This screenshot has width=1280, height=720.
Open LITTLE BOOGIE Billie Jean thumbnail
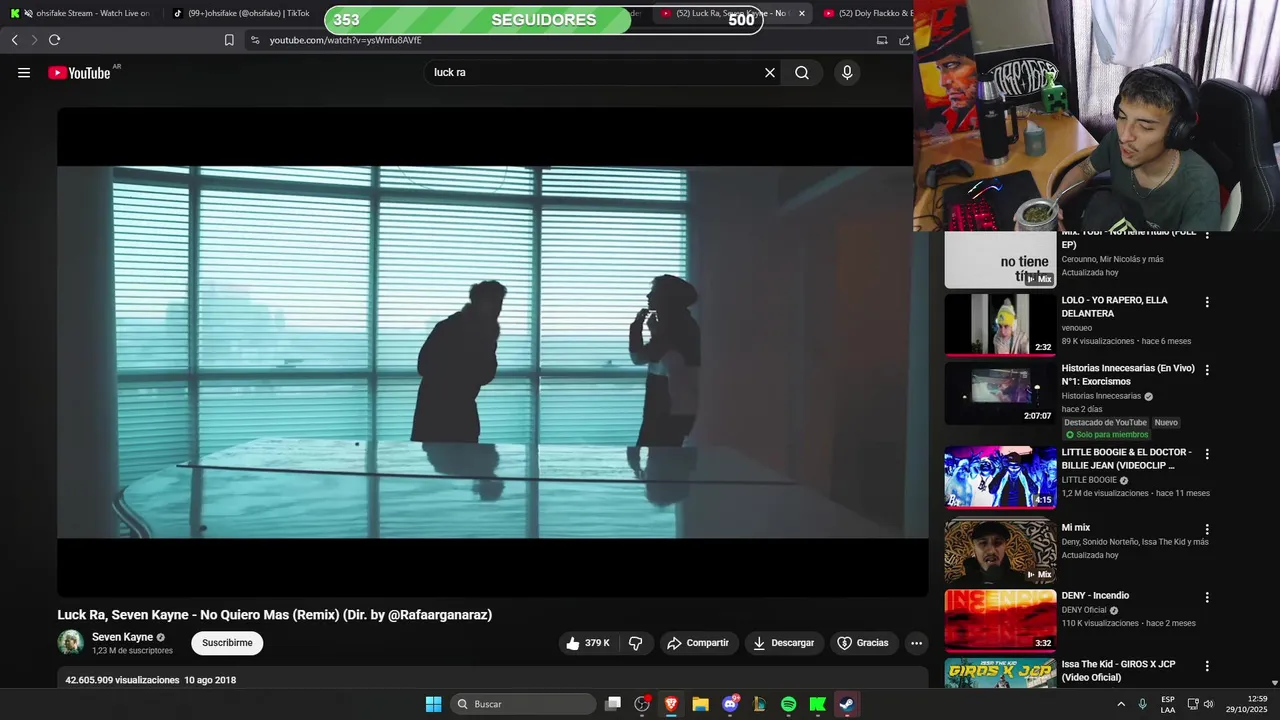(1000, 477)
